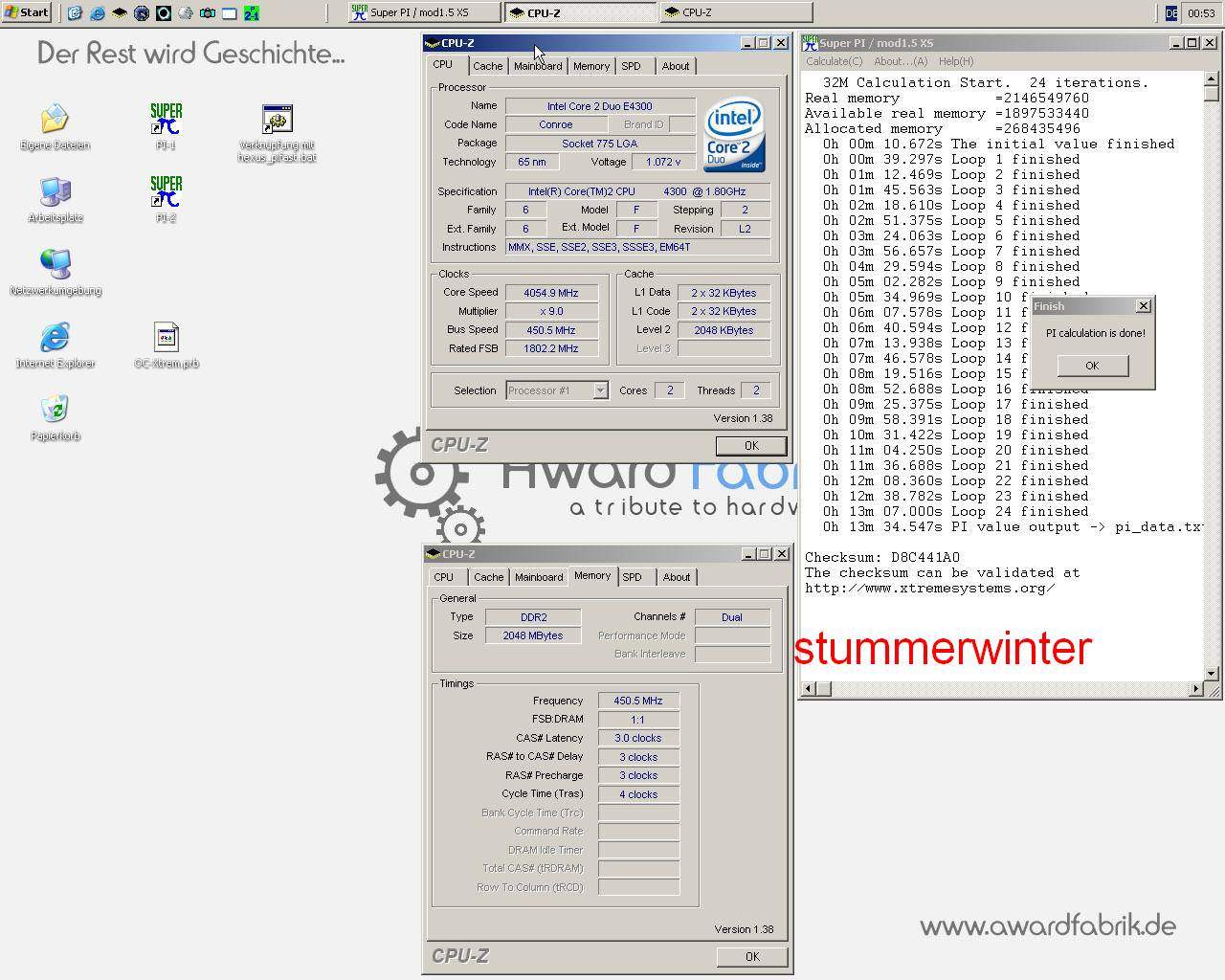Click the DE language indicator in tray
The width and height of the screenshot is (1225, 980).
coord(1171,12)
